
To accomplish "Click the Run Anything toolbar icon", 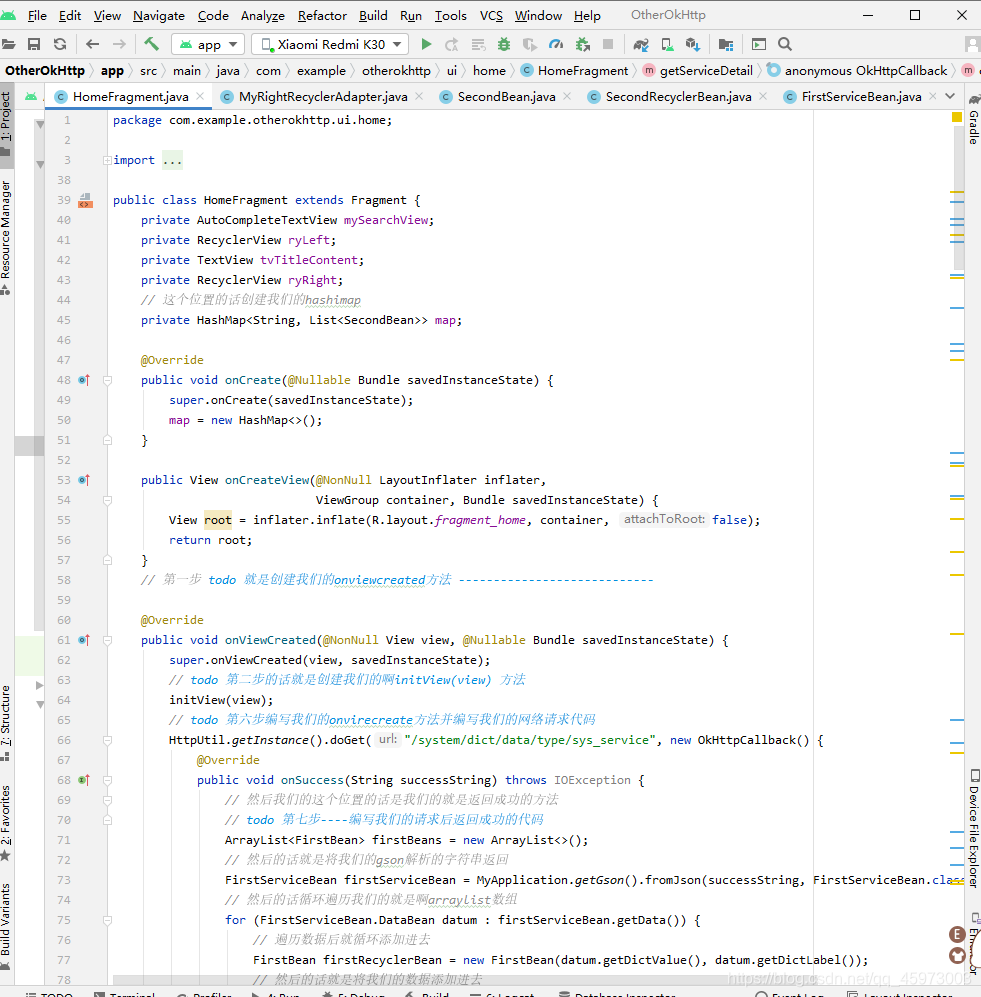I will pyautogui.click(x=759, y=45).
